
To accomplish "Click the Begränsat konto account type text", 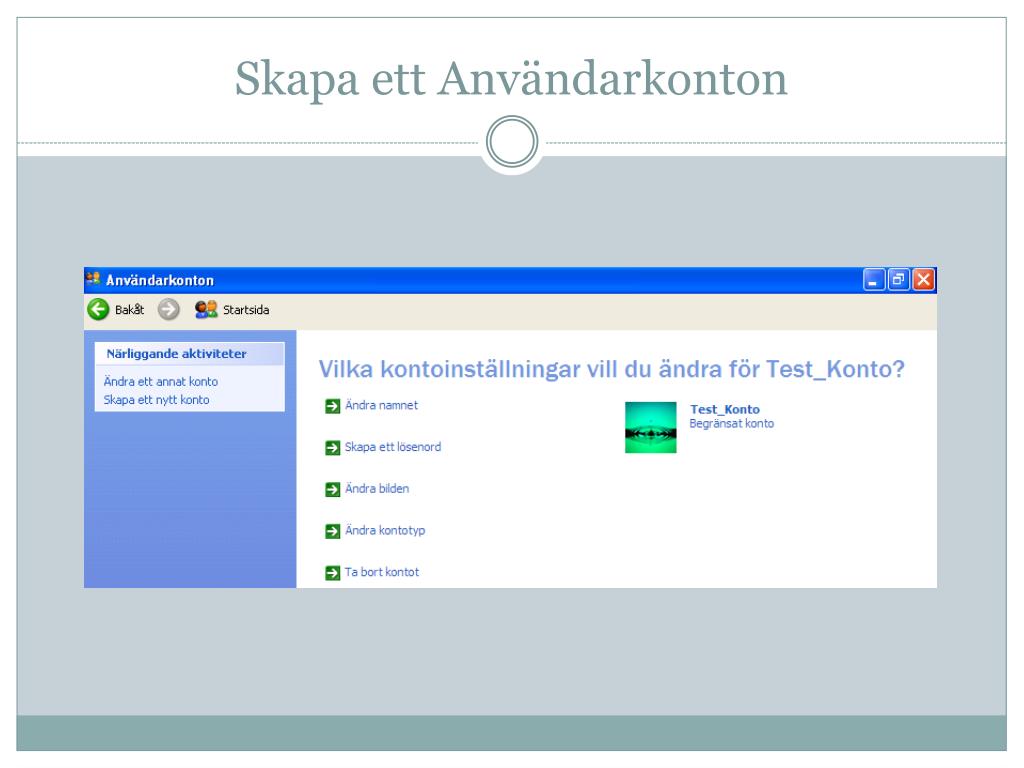I will click(x=731, y=423).
